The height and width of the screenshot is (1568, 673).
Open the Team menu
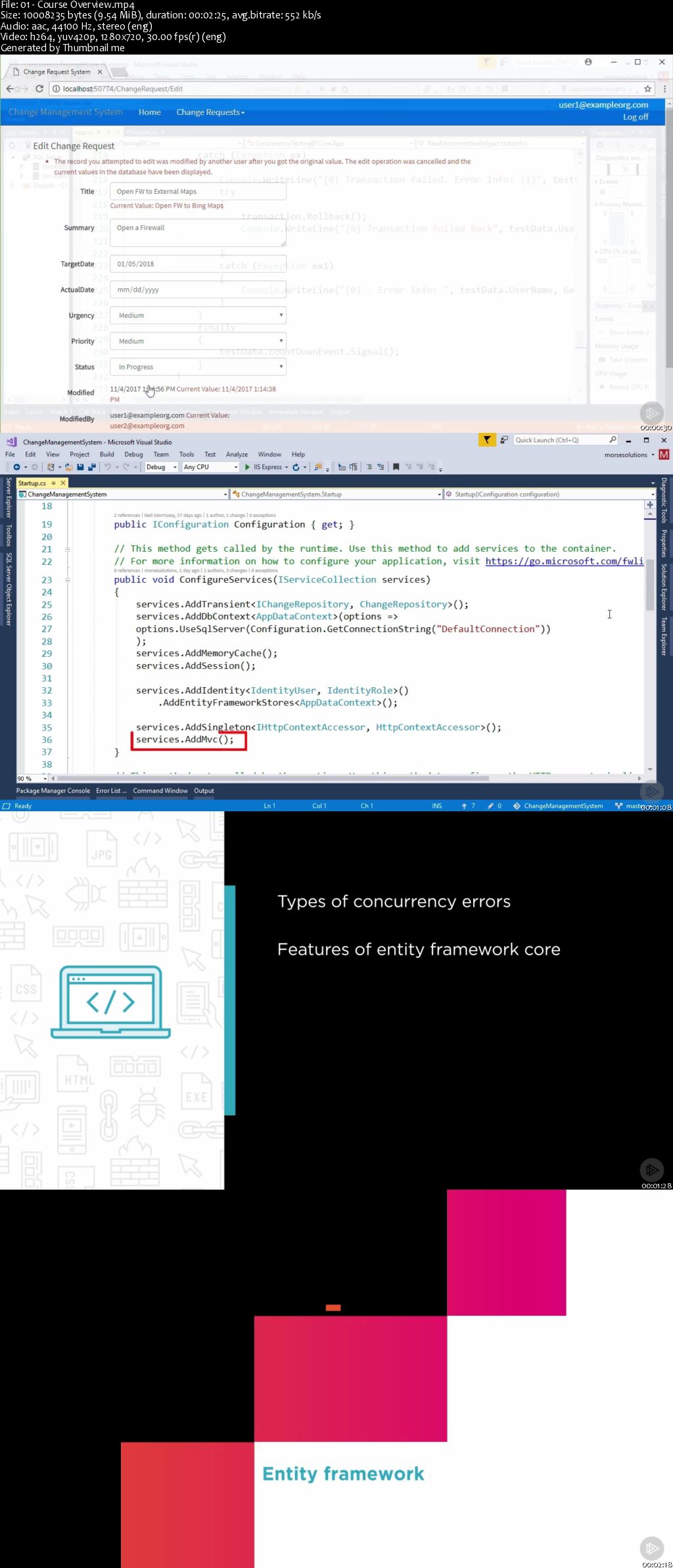click(161, 455)
